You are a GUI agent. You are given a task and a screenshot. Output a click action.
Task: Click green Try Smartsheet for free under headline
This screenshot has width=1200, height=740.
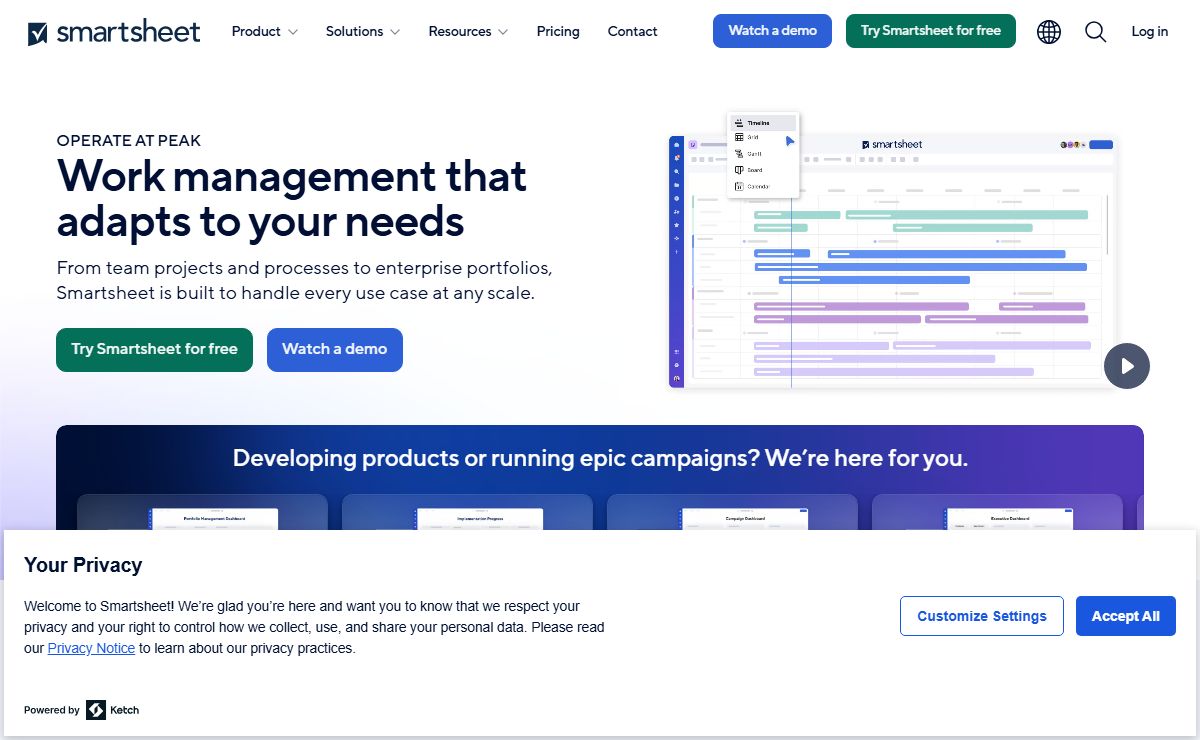(x=154, y=350)
